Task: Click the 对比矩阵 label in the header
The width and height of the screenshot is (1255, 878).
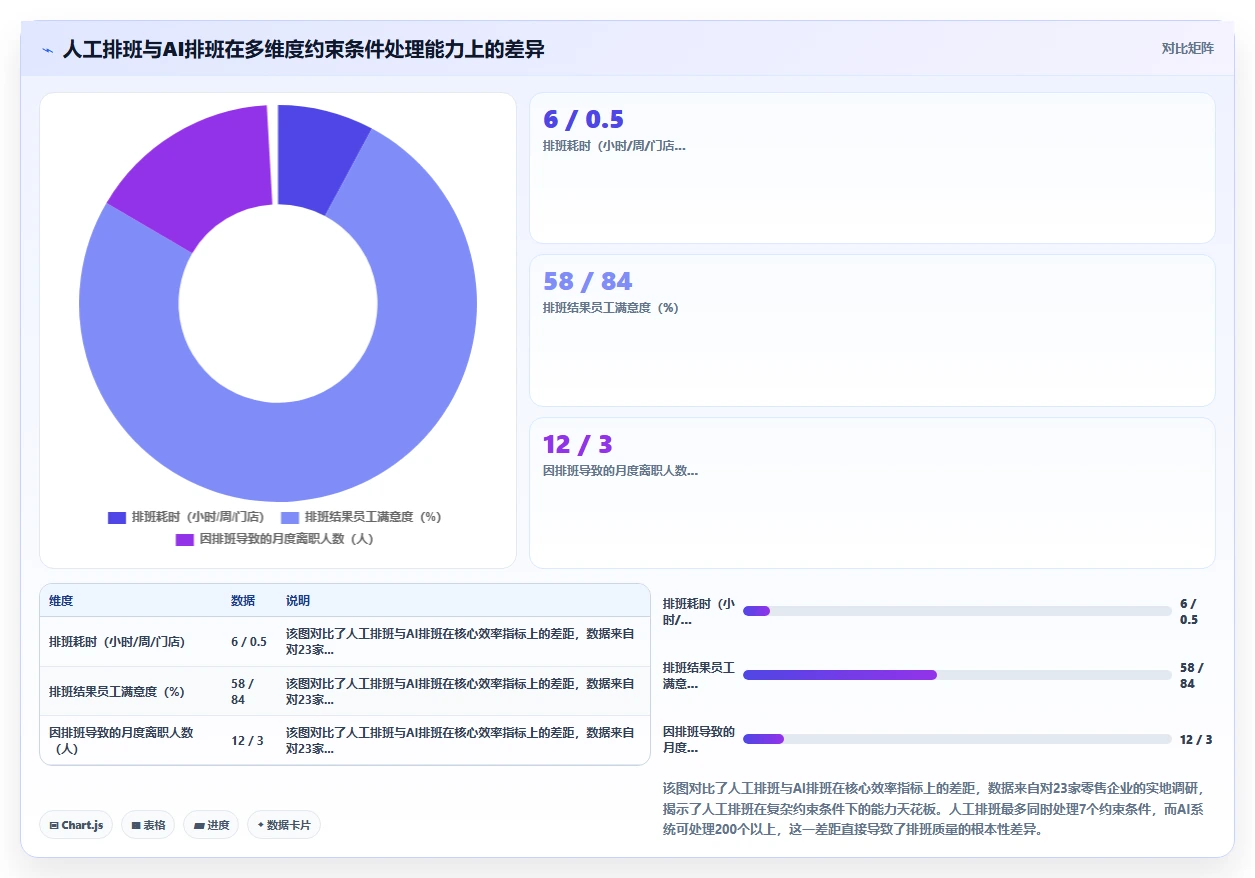Action: click(x=1188, y=49)
